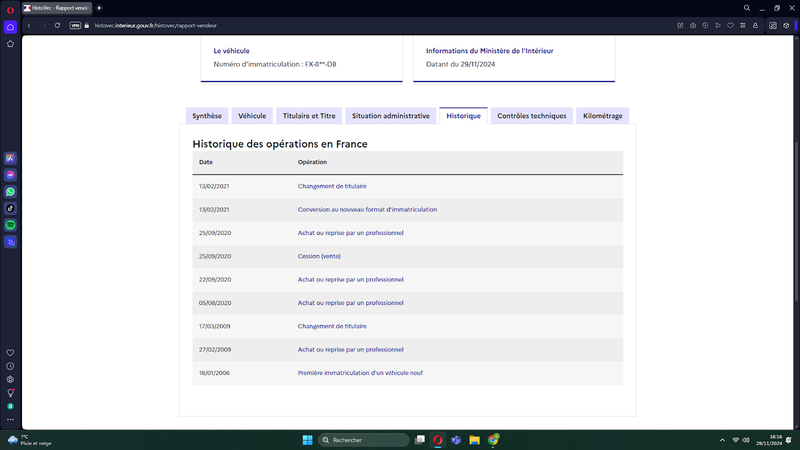
Task: Select the HistoVec Rapport vendeur browser tab
Action: [57, 8]
